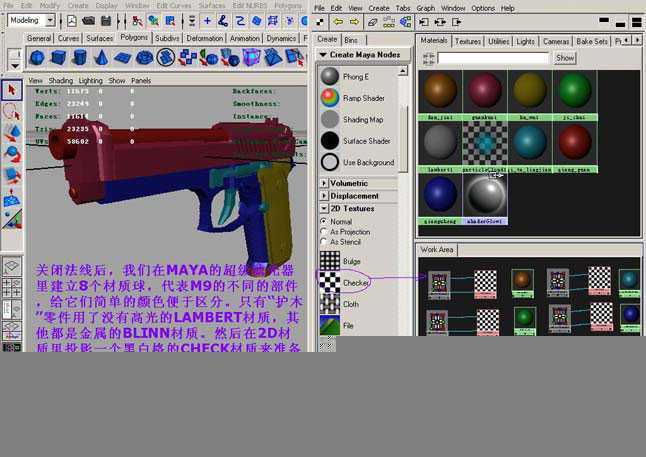Show both Hypershade tab panels icon
646x457 pixels.
point(637,22)
